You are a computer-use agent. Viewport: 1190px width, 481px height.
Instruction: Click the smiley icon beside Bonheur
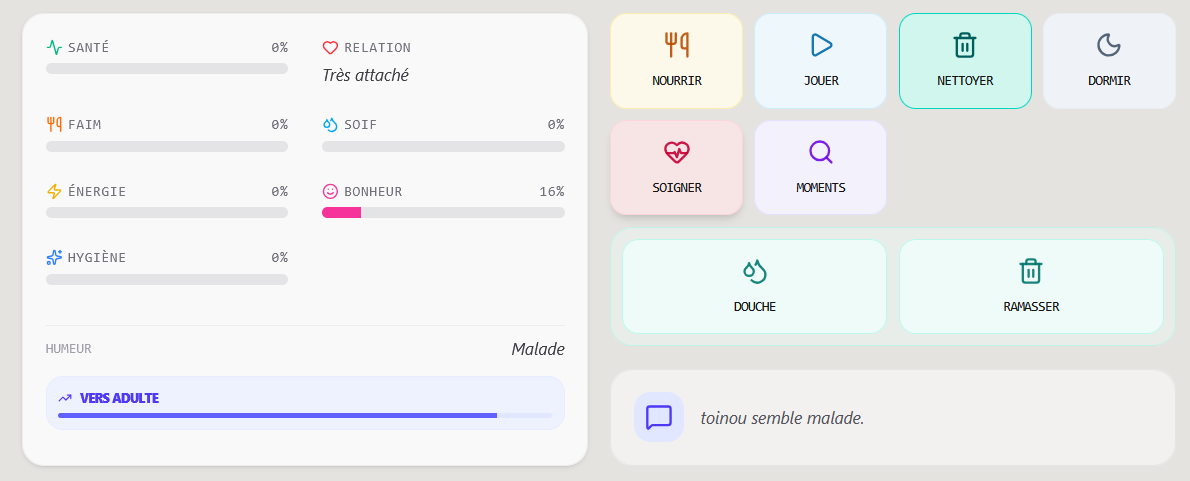[330, 191]
